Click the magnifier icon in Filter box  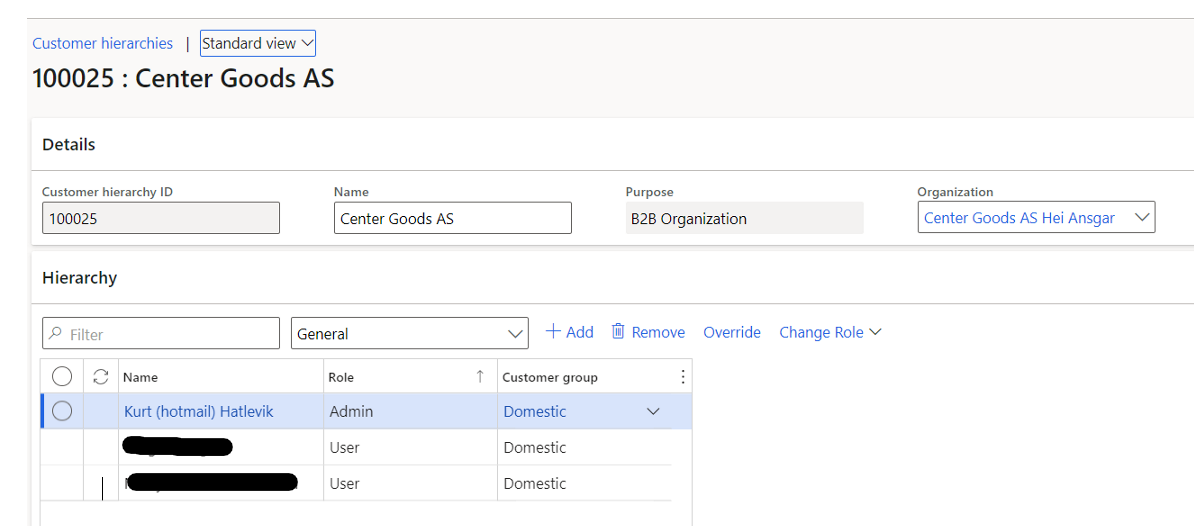coord(56,334)
